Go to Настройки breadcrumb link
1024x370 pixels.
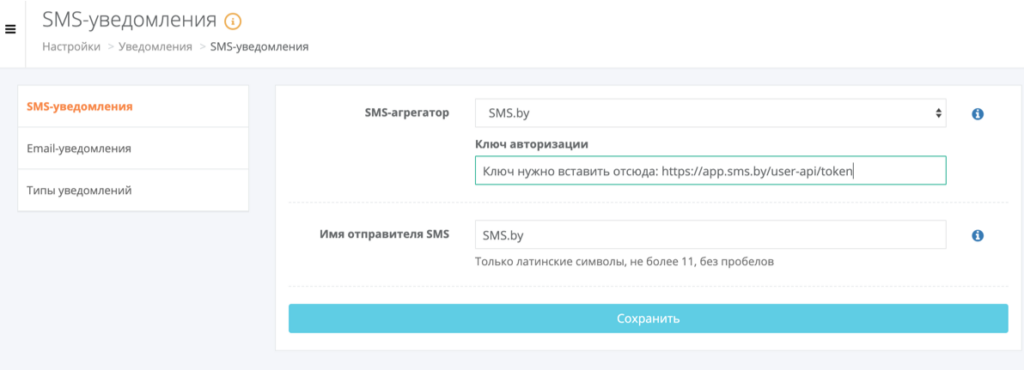72,47
